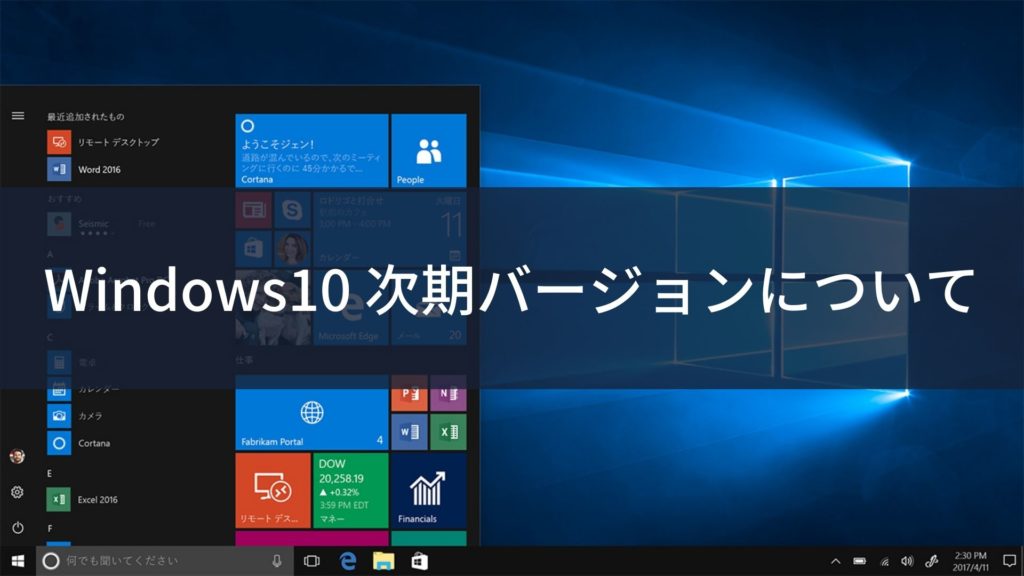Screen dimensions: 1024x576
Task: Check the battery status icon
Action: point(860,561)
